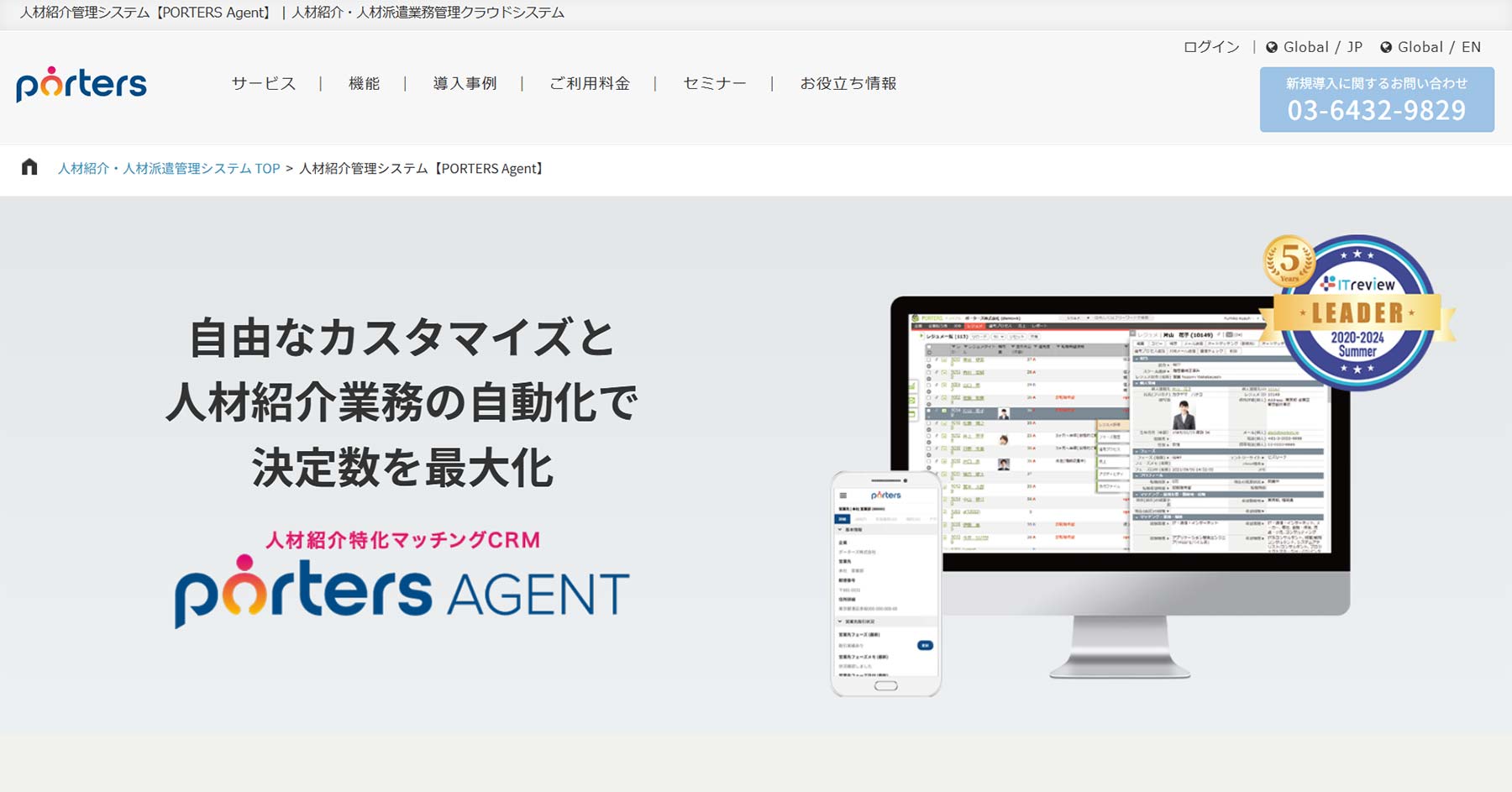Select the セミナー navigation item
The width and height of the screenshot is (1512, 792).
pyautogui.click(x=715, y=83)
